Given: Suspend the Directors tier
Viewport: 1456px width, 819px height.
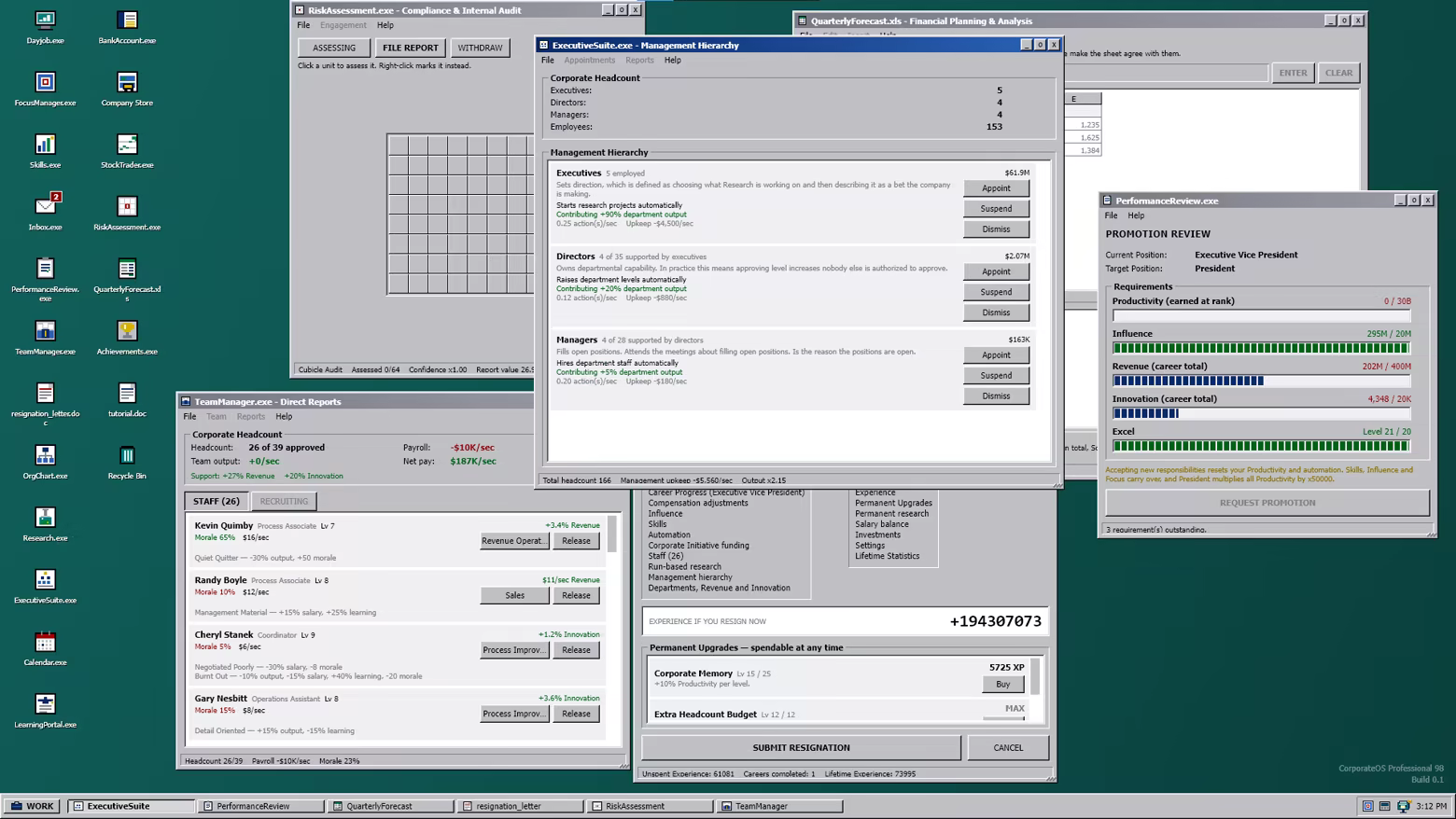Looking at the screenshot, I should (x=996, y=292).
